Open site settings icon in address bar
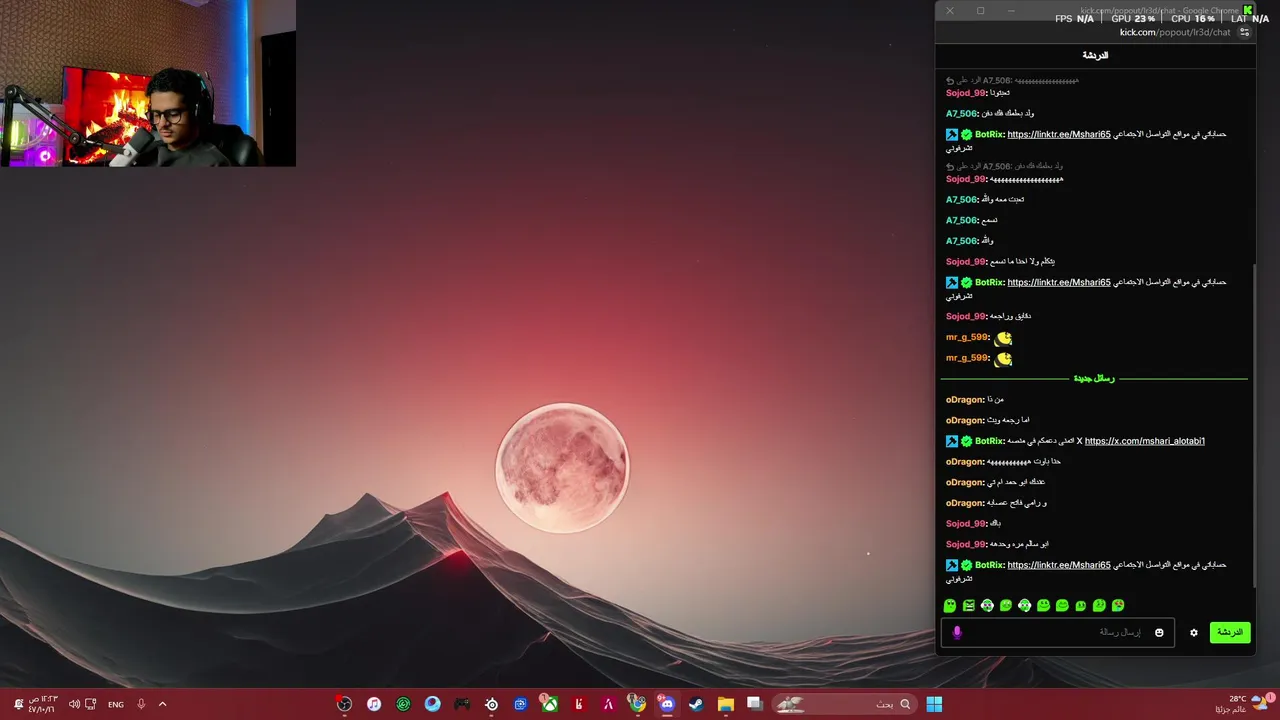Screen dimensions: 1280x720 pyautogui.click(x=1244, y=32)
